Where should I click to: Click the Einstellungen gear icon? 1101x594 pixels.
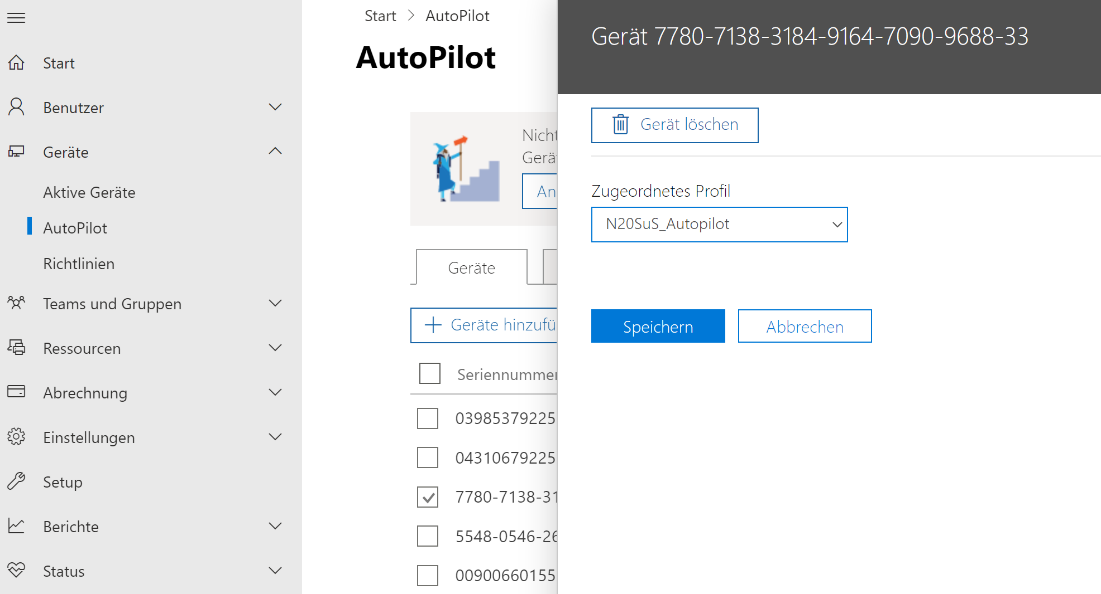16,437
